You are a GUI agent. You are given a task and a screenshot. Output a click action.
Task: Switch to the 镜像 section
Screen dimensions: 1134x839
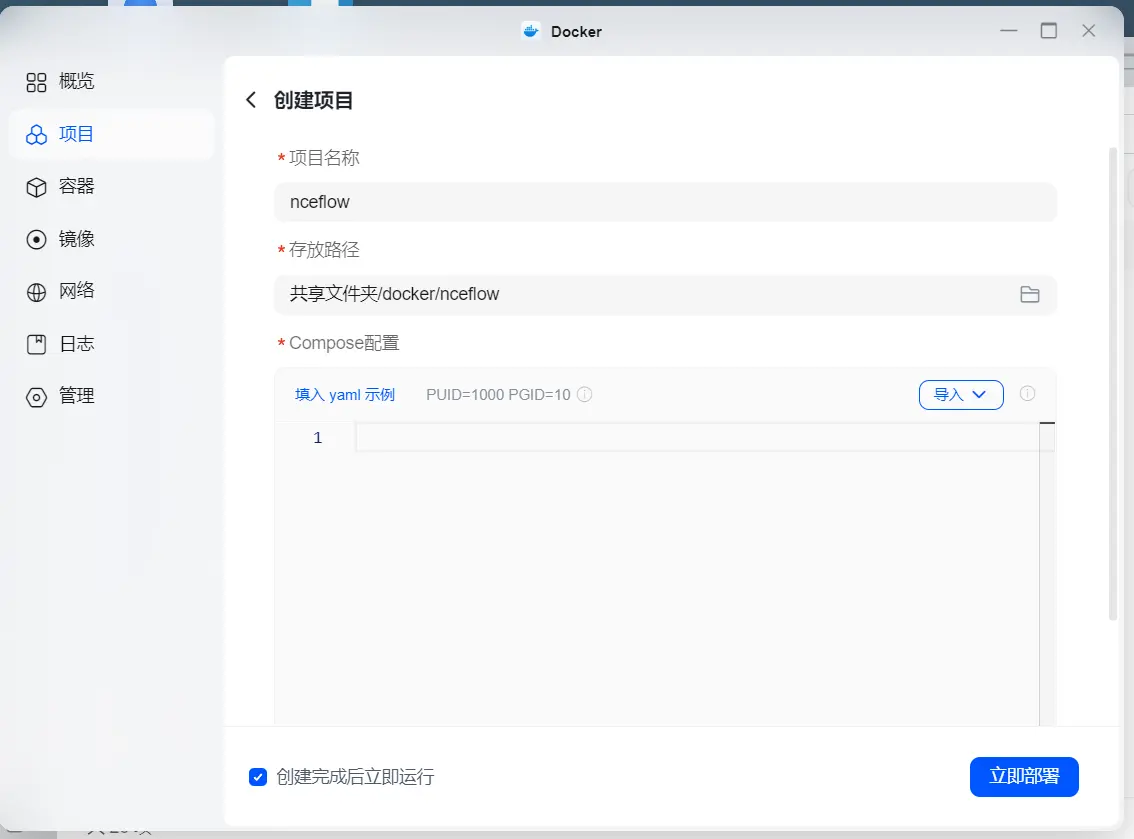tap(111, 239)
